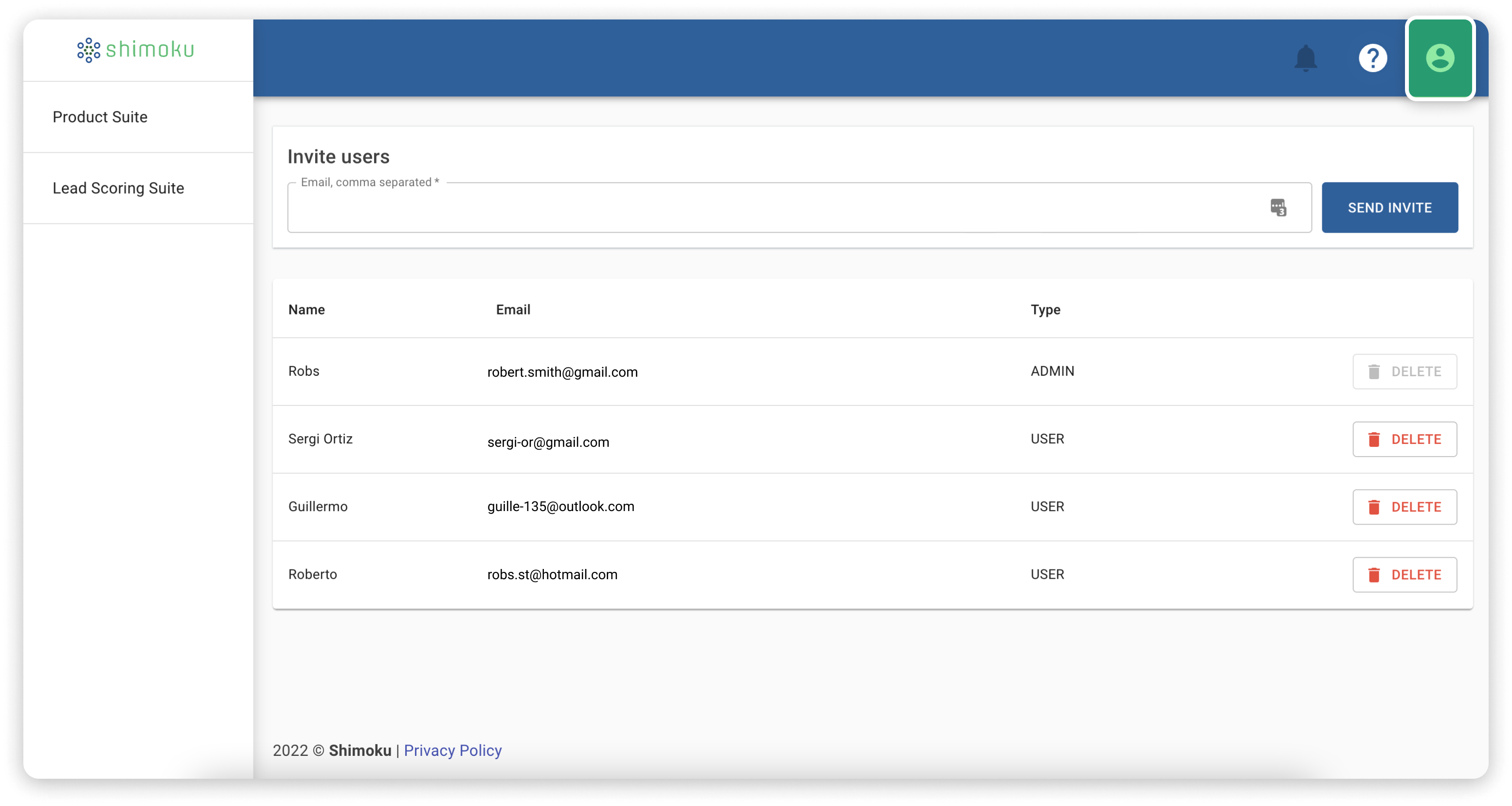This screenshot has height=806, width=1512.
Task: Click the ADMIN type cell
Action: point(1052,371)
